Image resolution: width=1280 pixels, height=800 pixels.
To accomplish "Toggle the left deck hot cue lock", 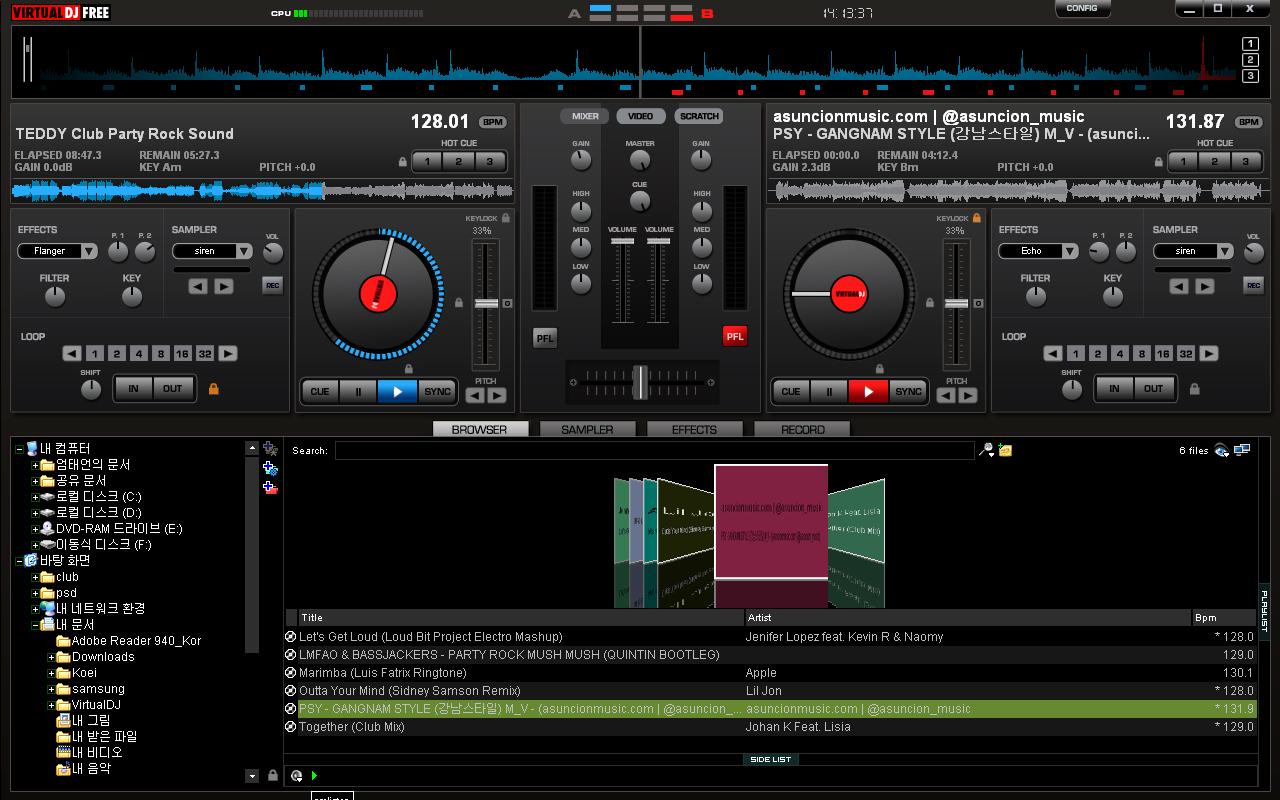I will [403, 162].
